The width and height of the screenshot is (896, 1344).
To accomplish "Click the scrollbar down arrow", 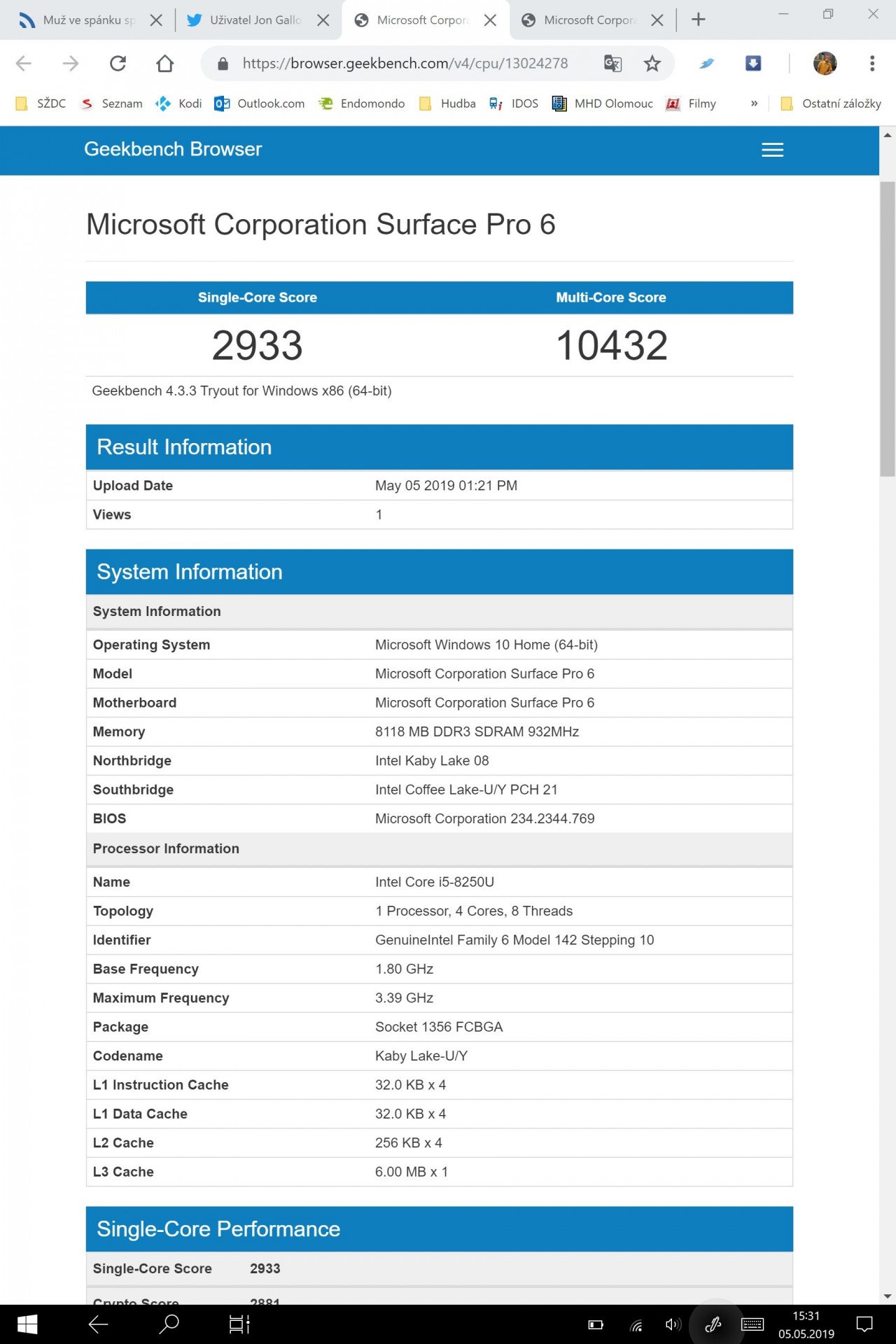I will [x=888, y=1296].
